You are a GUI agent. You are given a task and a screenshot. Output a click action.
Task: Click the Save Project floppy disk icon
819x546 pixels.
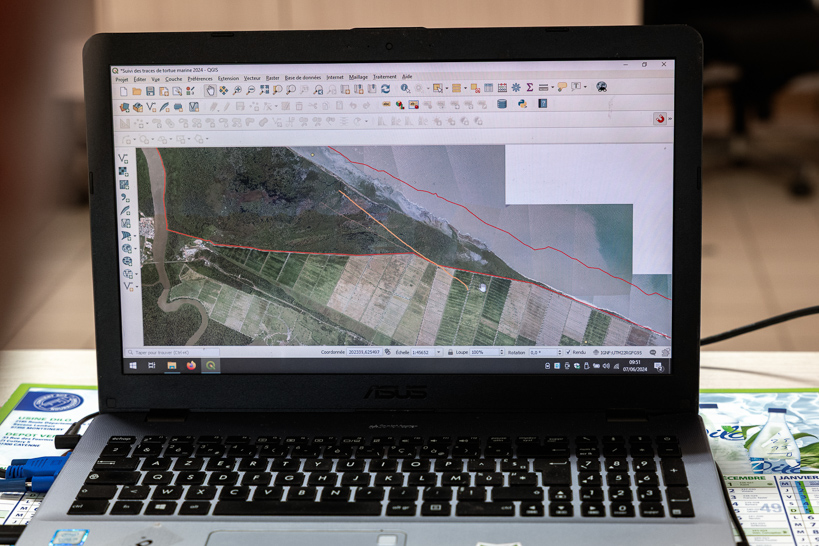150,91
